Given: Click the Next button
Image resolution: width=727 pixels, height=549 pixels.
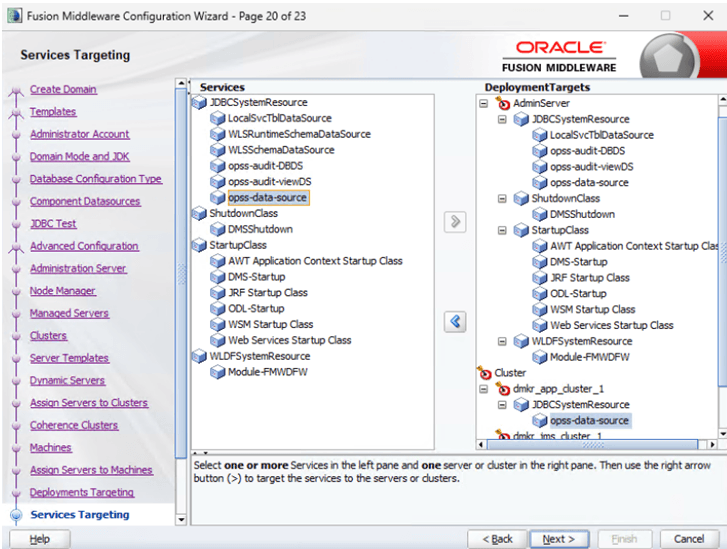Looking at the screenshot, I should coord(559,539).
